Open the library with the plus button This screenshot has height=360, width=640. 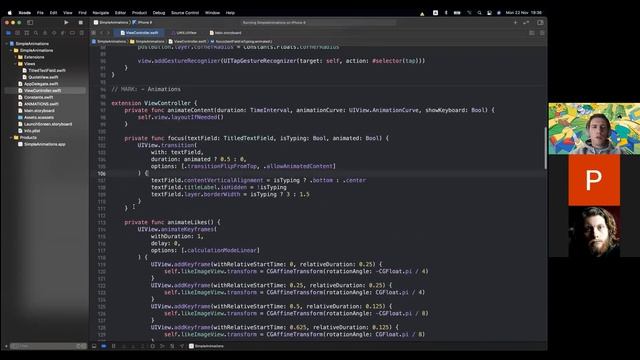515,22
